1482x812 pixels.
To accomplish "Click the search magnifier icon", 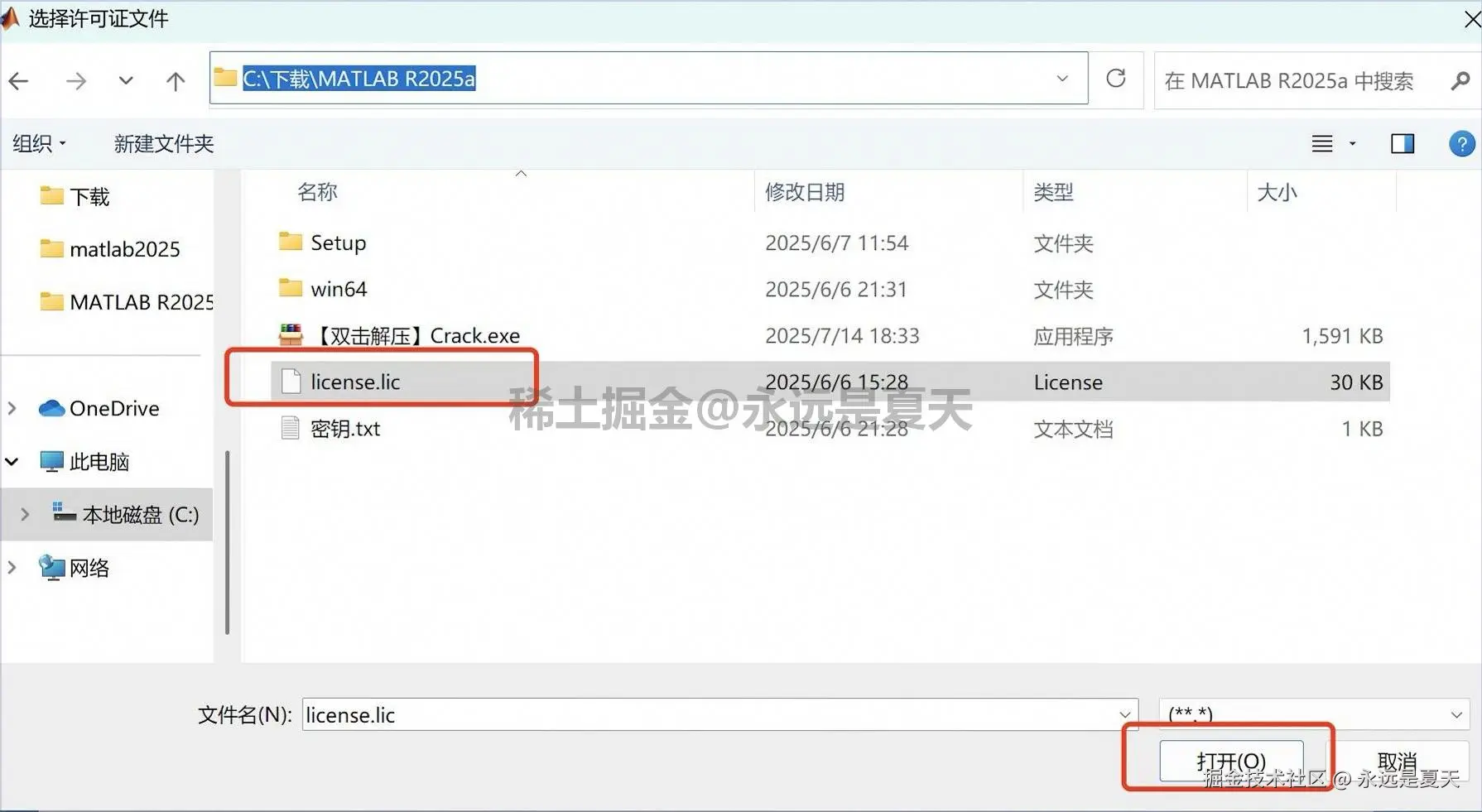I will pyautogui.click(x=1459, y=80).
